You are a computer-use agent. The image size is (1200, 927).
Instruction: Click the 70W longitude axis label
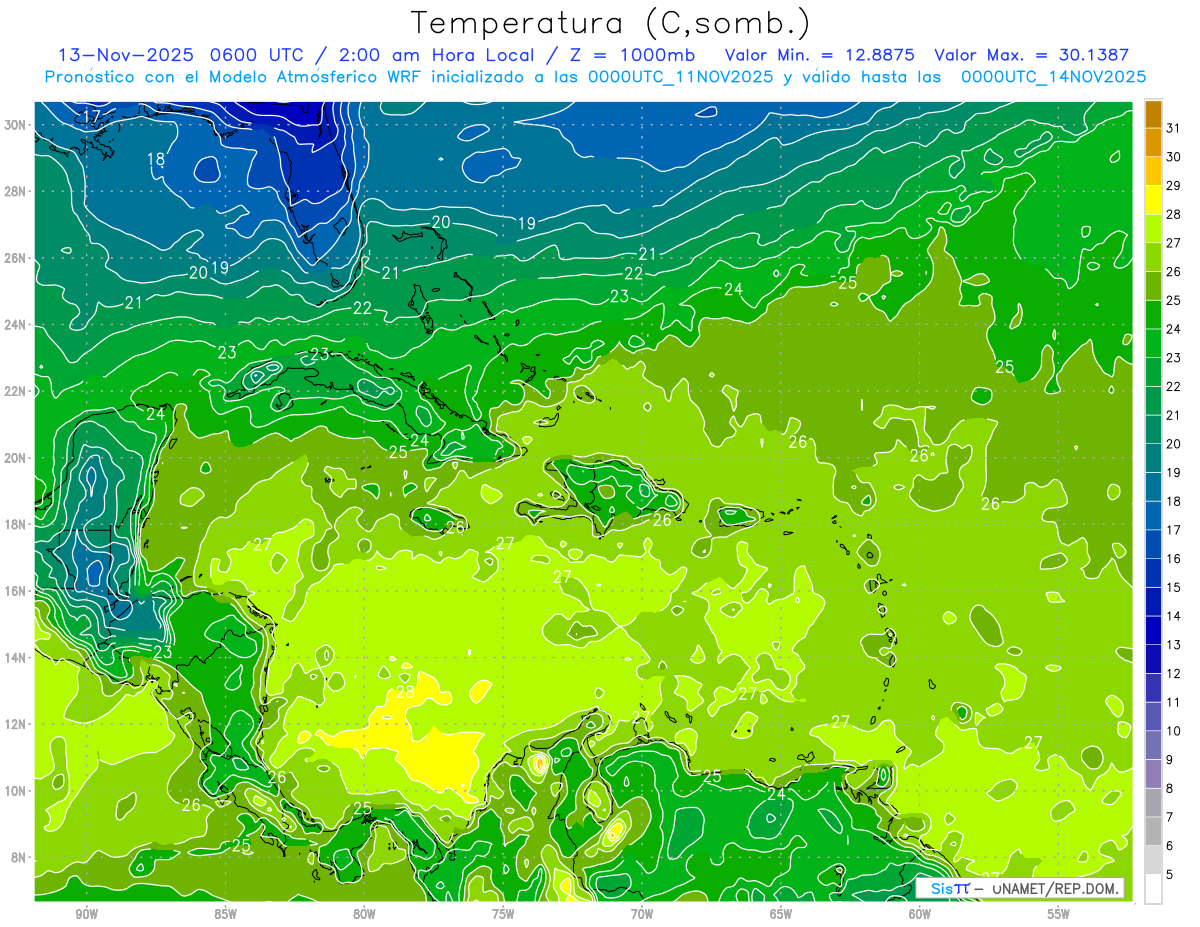point(642,914)
